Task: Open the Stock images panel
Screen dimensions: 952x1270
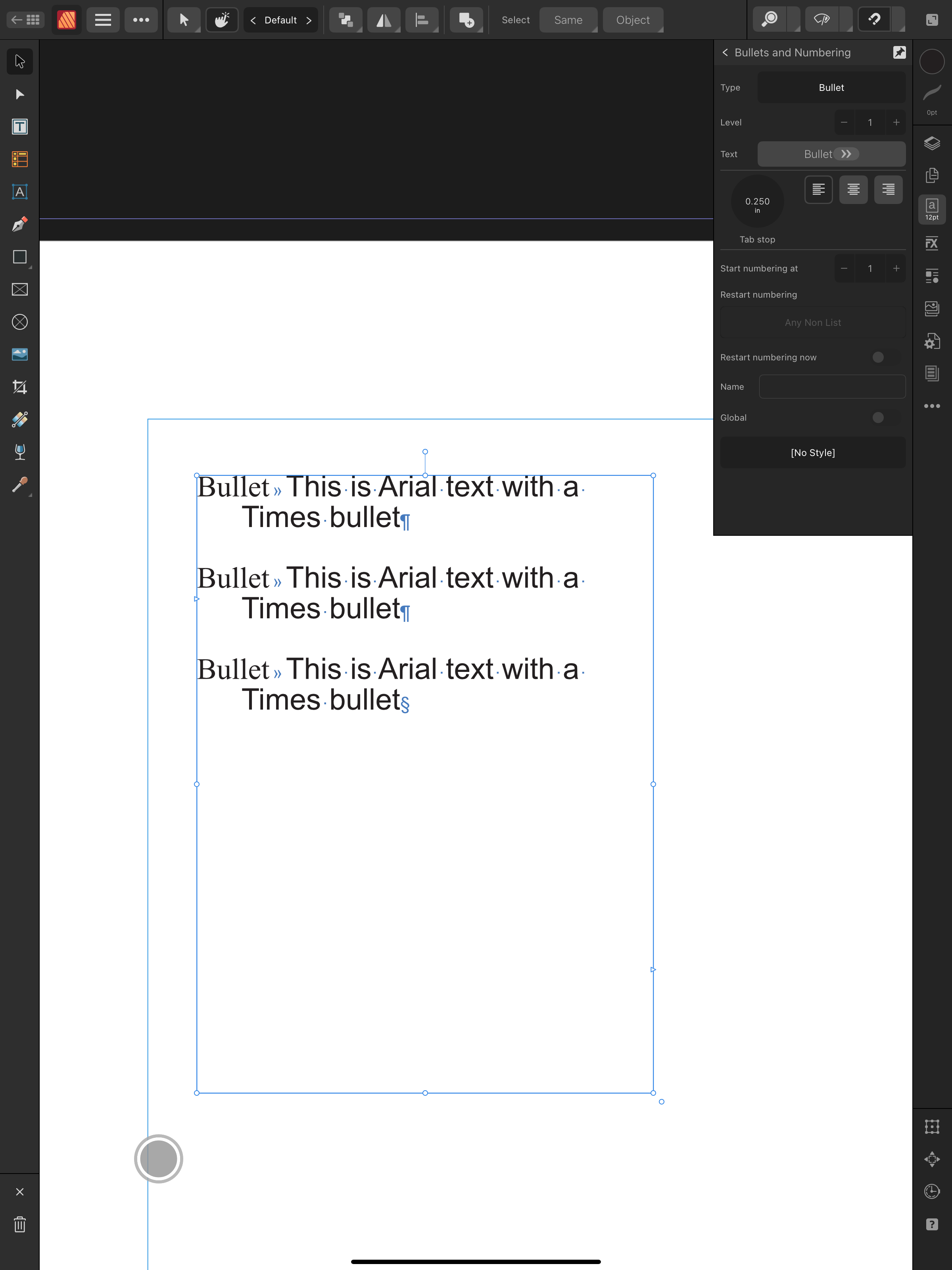Action: tap(932, 309)
